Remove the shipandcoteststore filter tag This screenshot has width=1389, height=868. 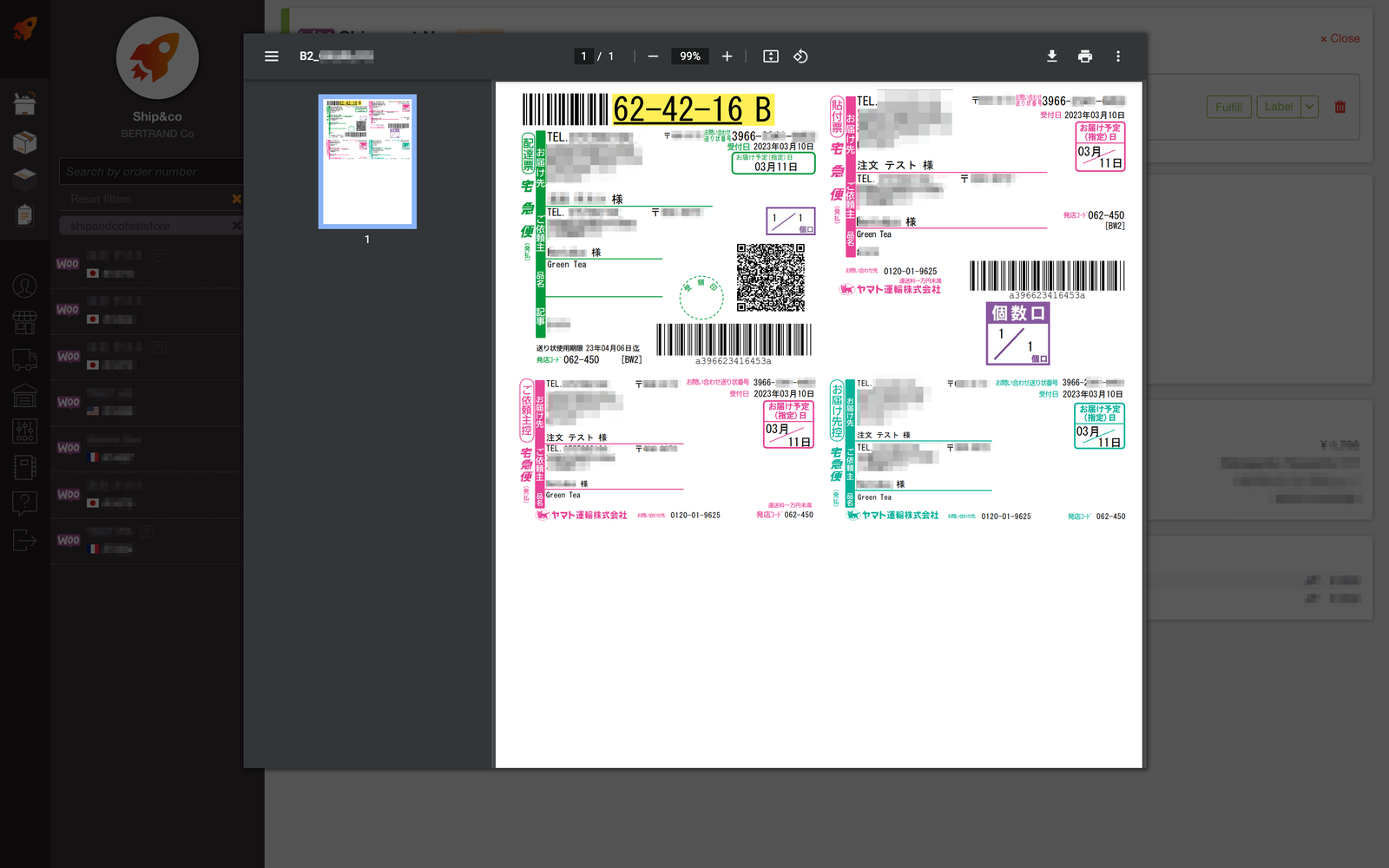[236, 226]
